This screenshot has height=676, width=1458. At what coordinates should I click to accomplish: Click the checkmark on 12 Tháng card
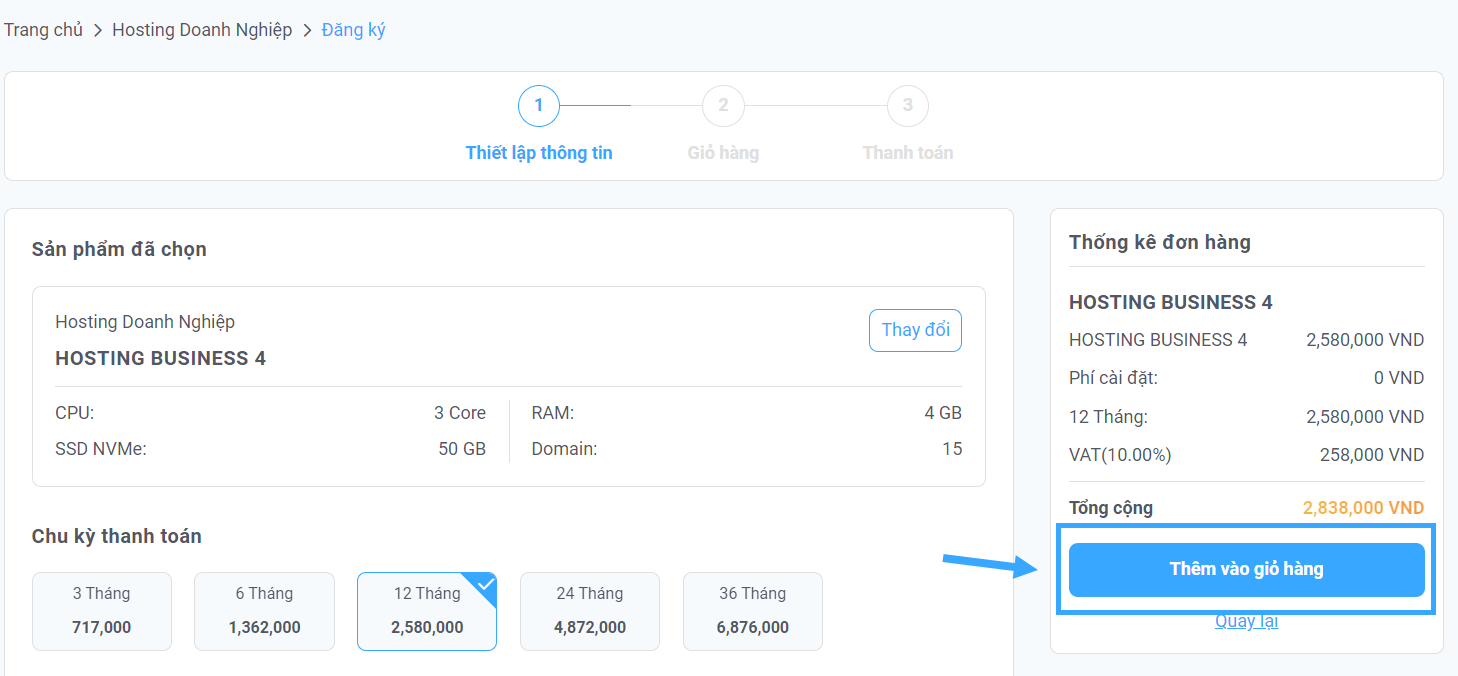pyautogui.click(x=486, y=583)
